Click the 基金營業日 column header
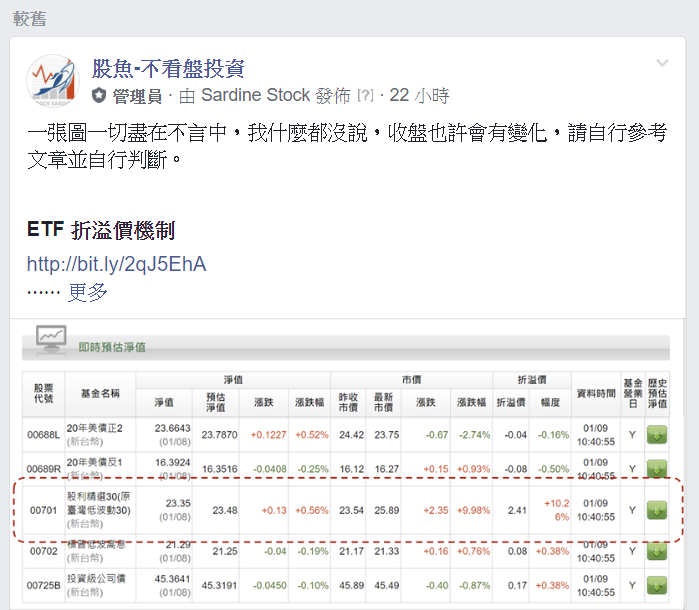The width and height of the screenshot is (699, 610). tap(633, 393)
